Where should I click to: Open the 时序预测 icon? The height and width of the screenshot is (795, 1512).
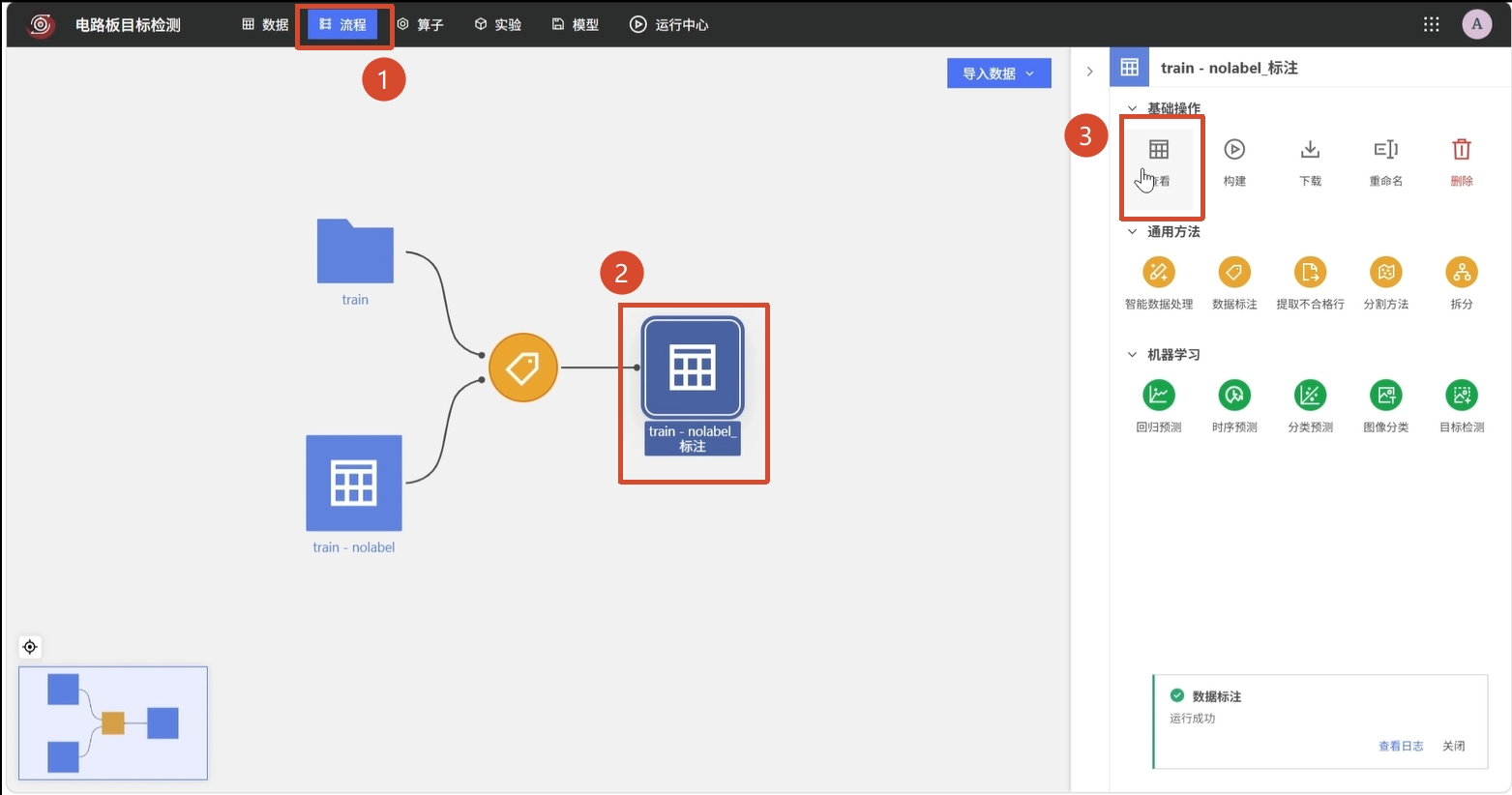(1234, 396)
